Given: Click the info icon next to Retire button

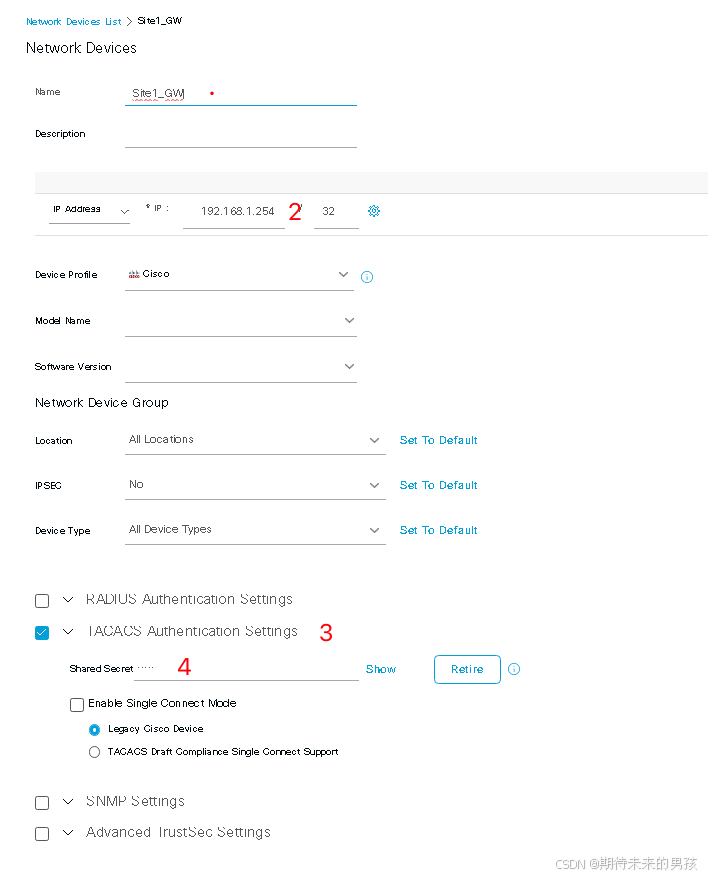Looking at the screenshot, I should coord(514,669).
